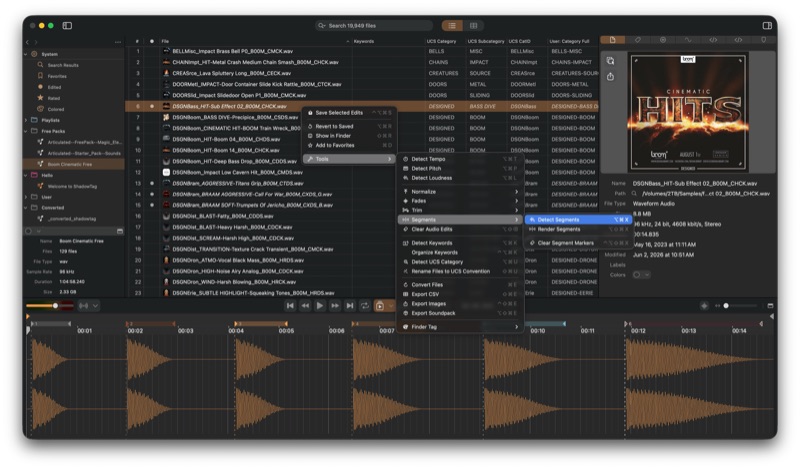
Task: Switch to list view mode
Action: pos(452,26)
